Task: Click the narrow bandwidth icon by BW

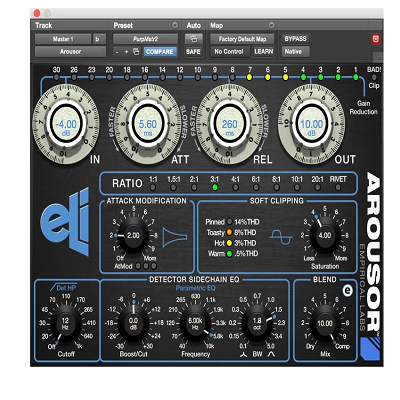Action: coord(244,354)
